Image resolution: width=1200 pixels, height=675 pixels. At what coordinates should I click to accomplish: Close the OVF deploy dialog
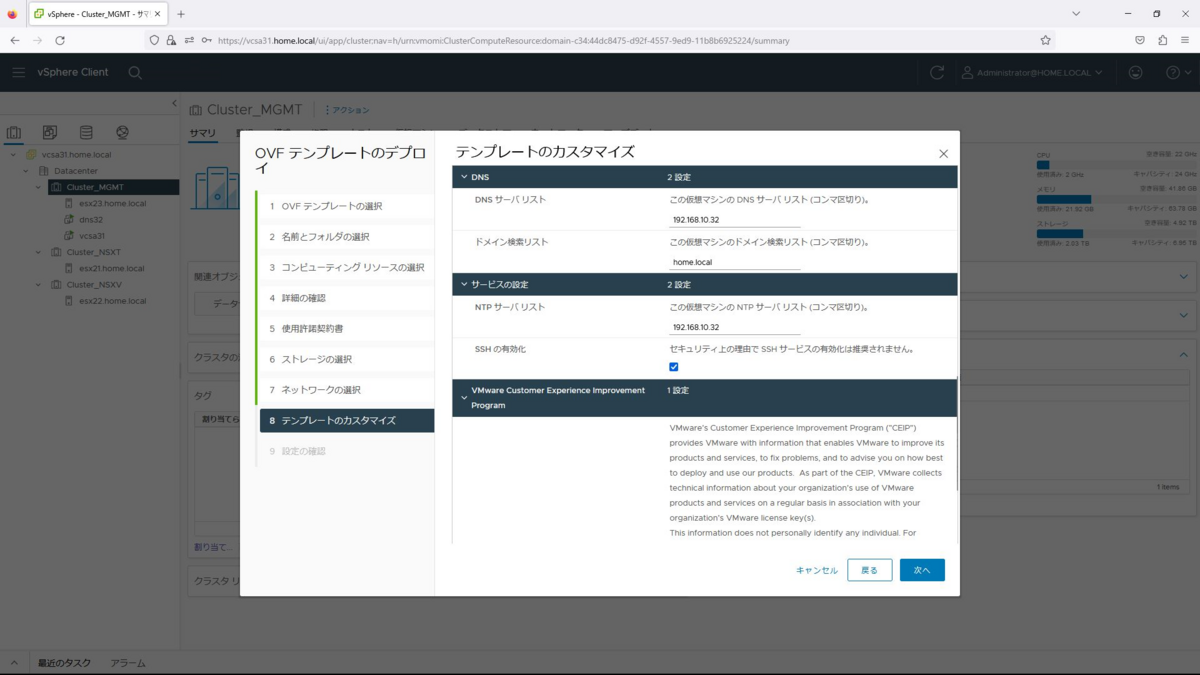pos(943,154)
